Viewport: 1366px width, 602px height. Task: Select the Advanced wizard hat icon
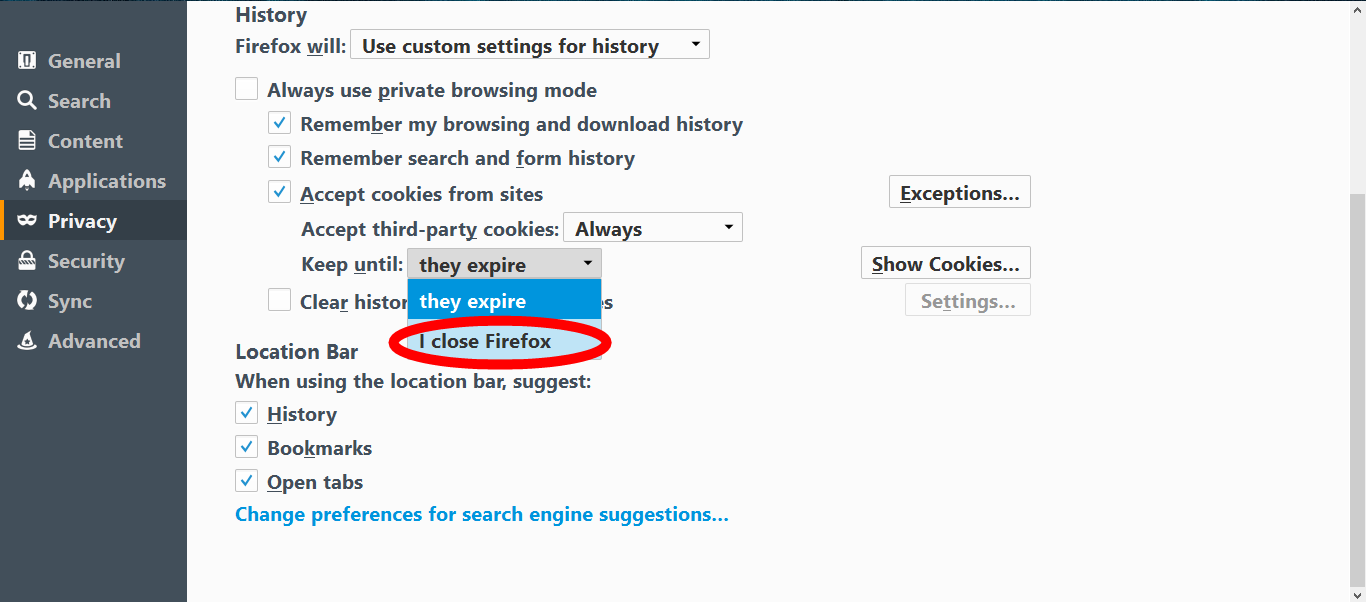pyautogui.click(x=27, y=341)
